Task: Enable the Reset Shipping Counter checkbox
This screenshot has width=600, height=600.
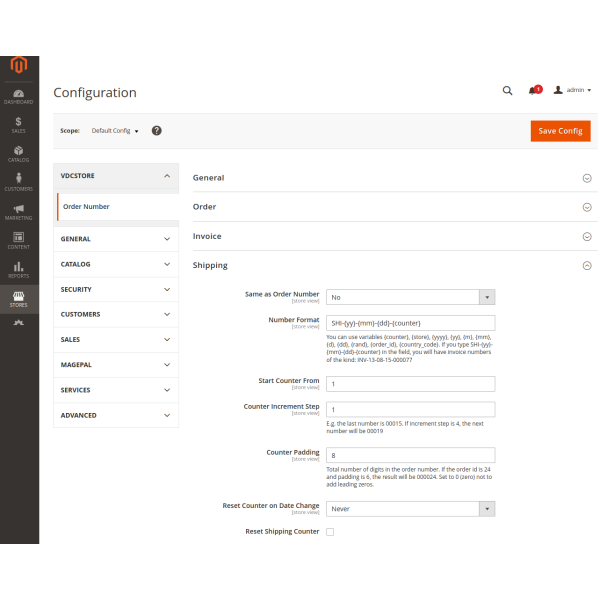Action: click(x=330, y=532)
